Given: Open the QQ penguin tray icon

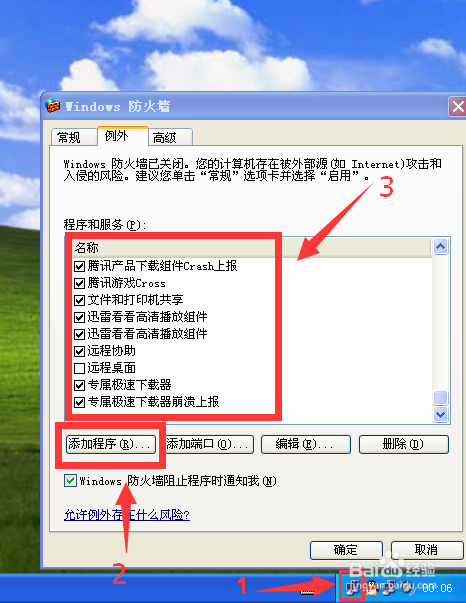Looking at the screenshot, I should click(x=371, y=587).
